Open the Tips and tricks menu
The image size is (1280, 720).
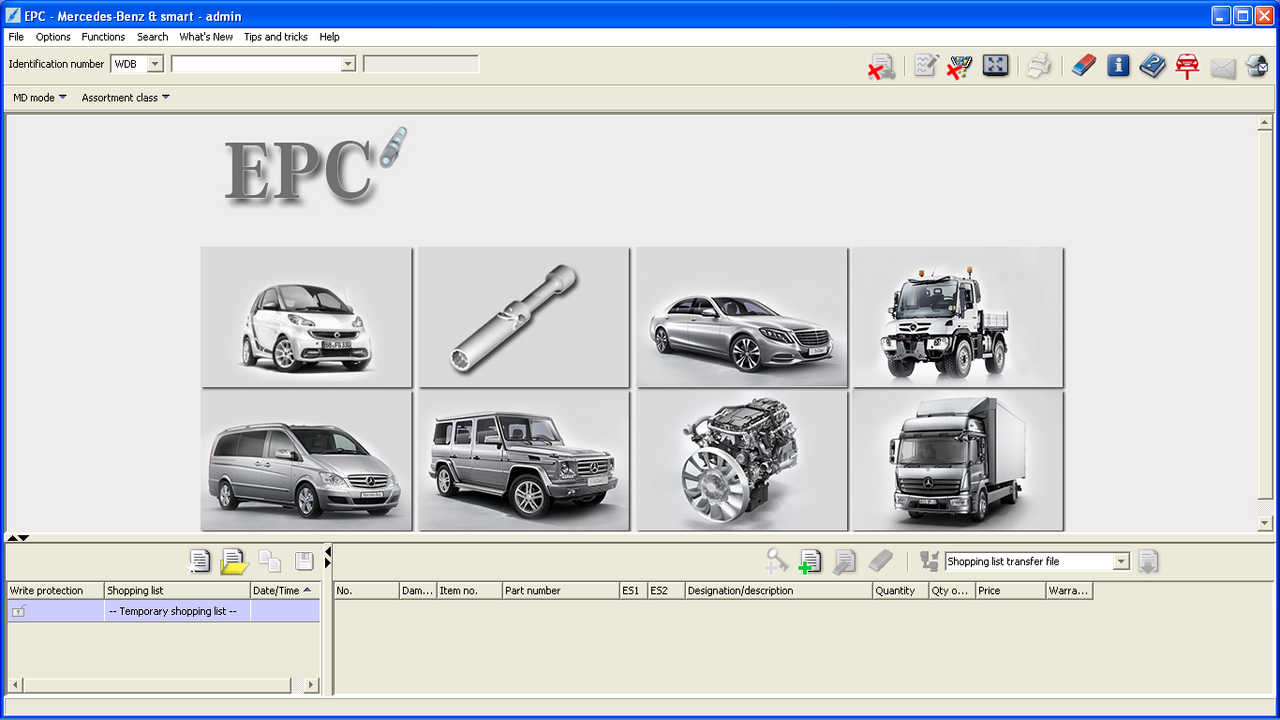tap(276, 37)
